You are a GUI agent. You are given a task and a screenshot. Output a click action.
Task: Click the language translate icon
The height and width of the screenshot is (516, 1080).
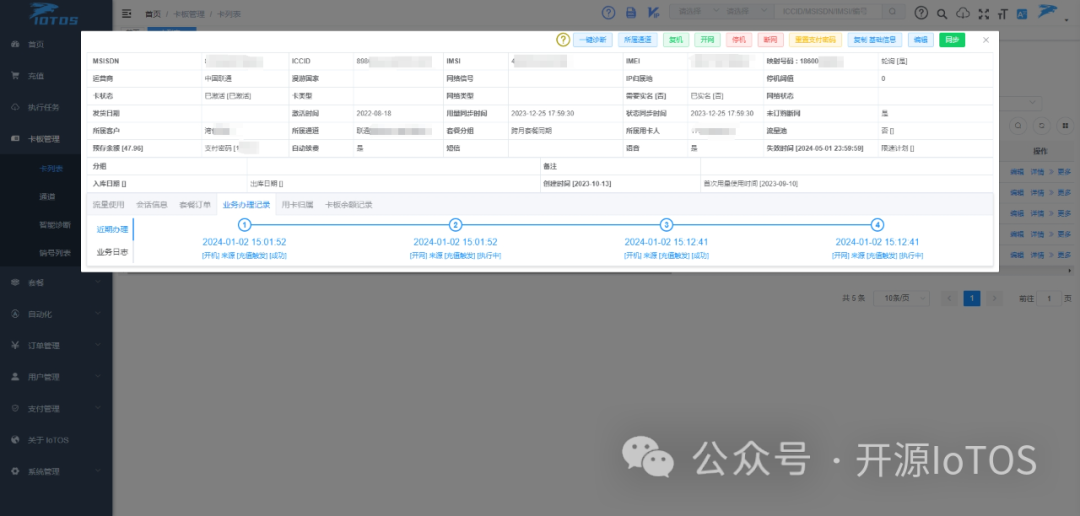[1022, 13]
